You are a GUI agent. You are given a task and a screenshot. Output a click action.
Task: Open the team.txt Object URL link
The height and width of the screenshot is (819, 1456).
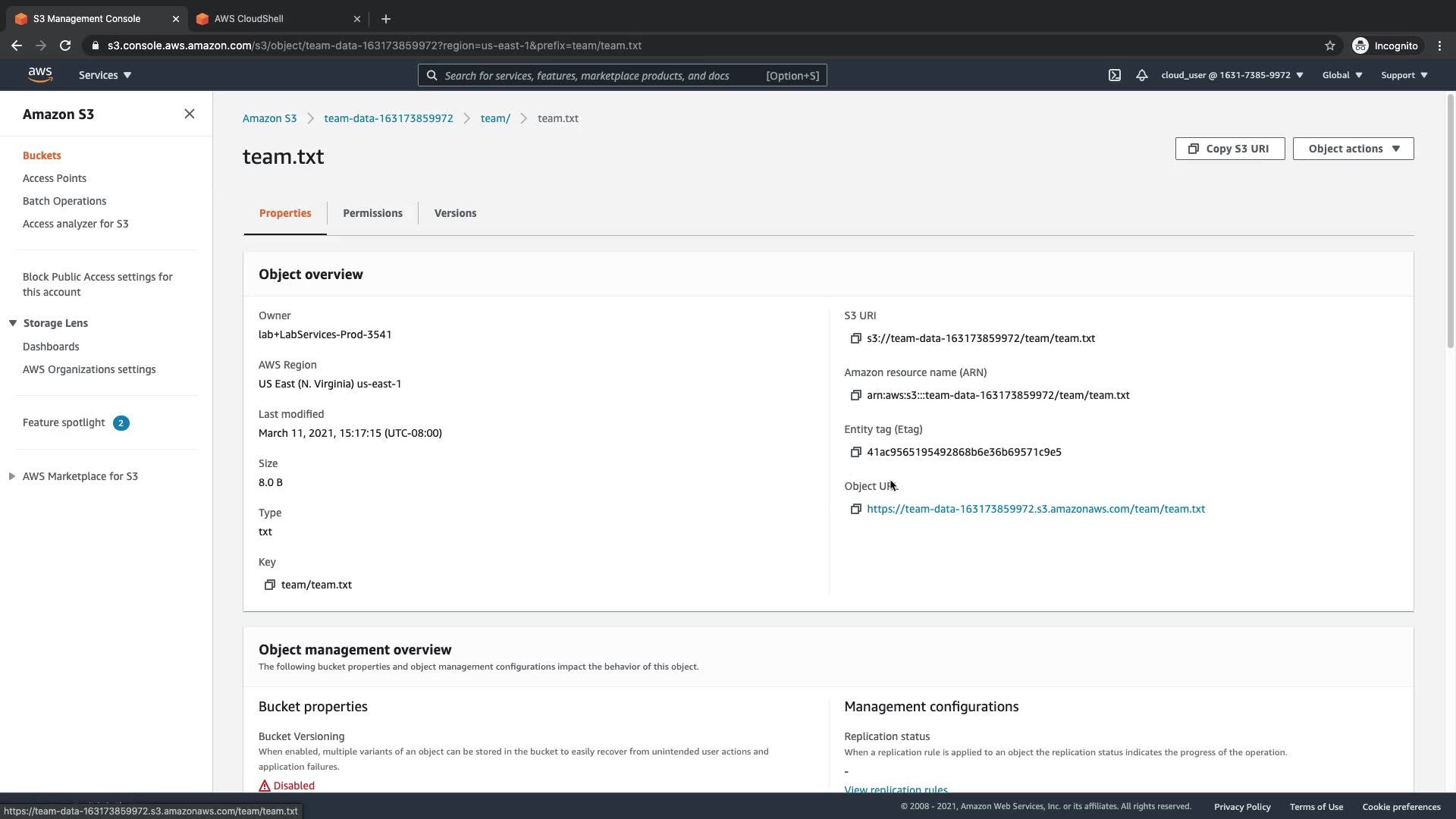pyautogui.click(x=1035, y=509)
